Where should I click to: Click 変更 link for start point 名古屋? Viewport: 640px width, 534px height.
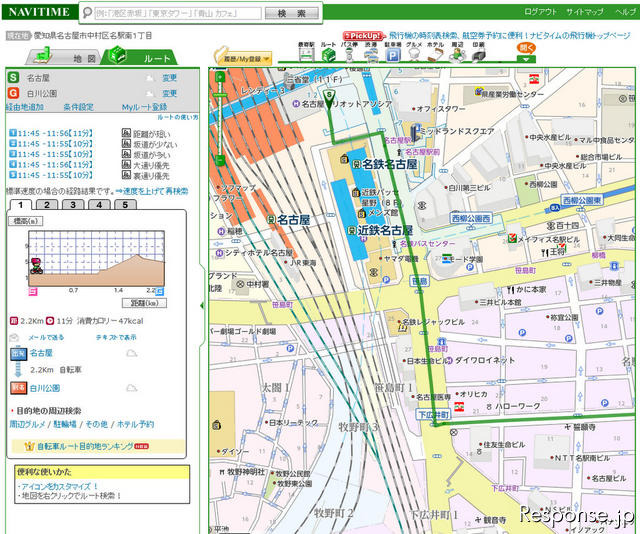(x=170, y=78)
